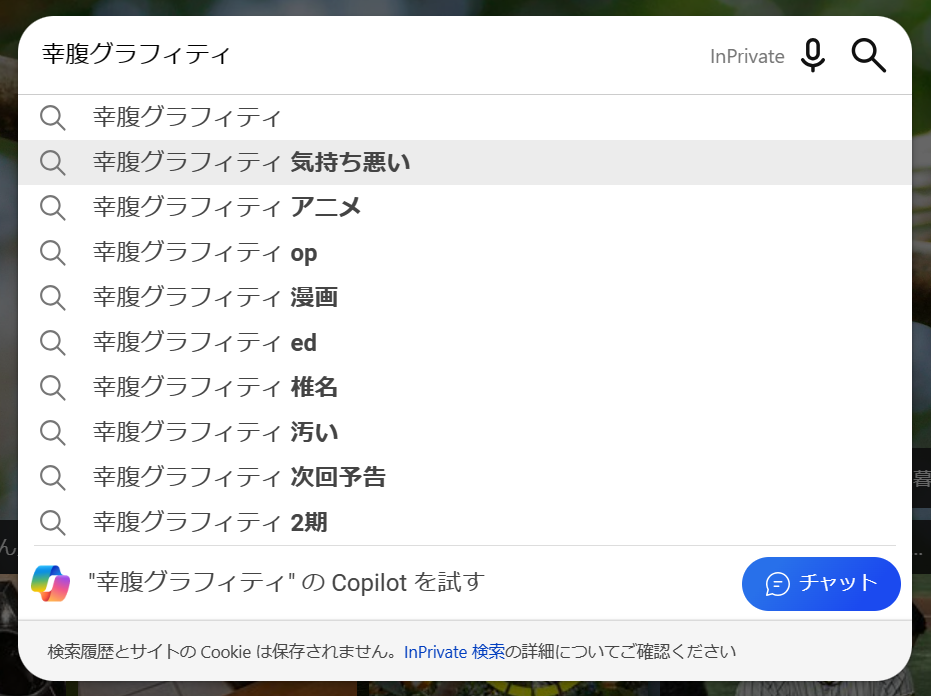Screen dimensions: 931x696
Task: Click the magnifier icon beside the 気持ち悪い suggestion
Action: point(53,163)
